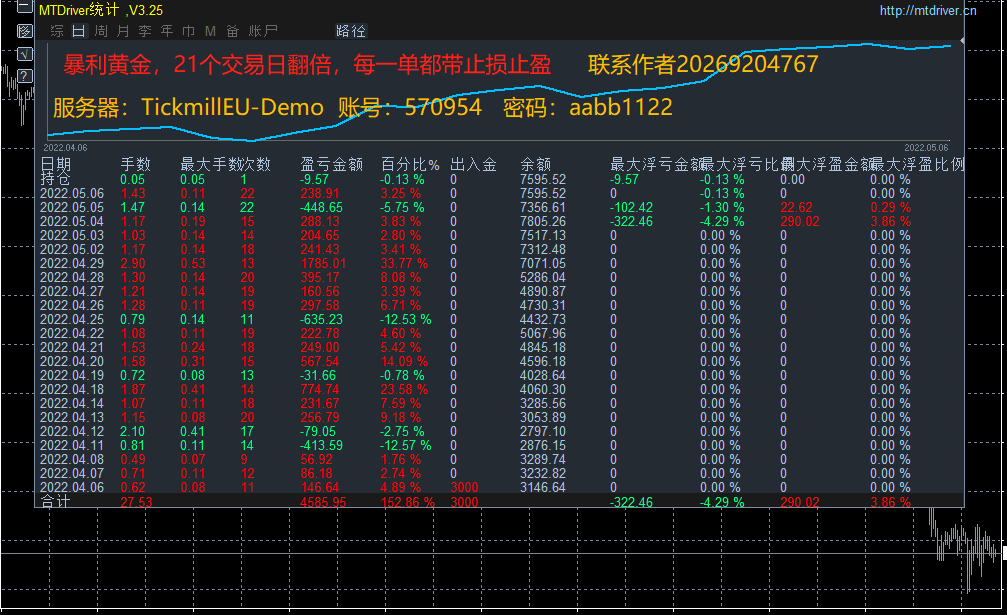Select the 2022.04.18 date row

pyautogui.click(x=72, y=389)
